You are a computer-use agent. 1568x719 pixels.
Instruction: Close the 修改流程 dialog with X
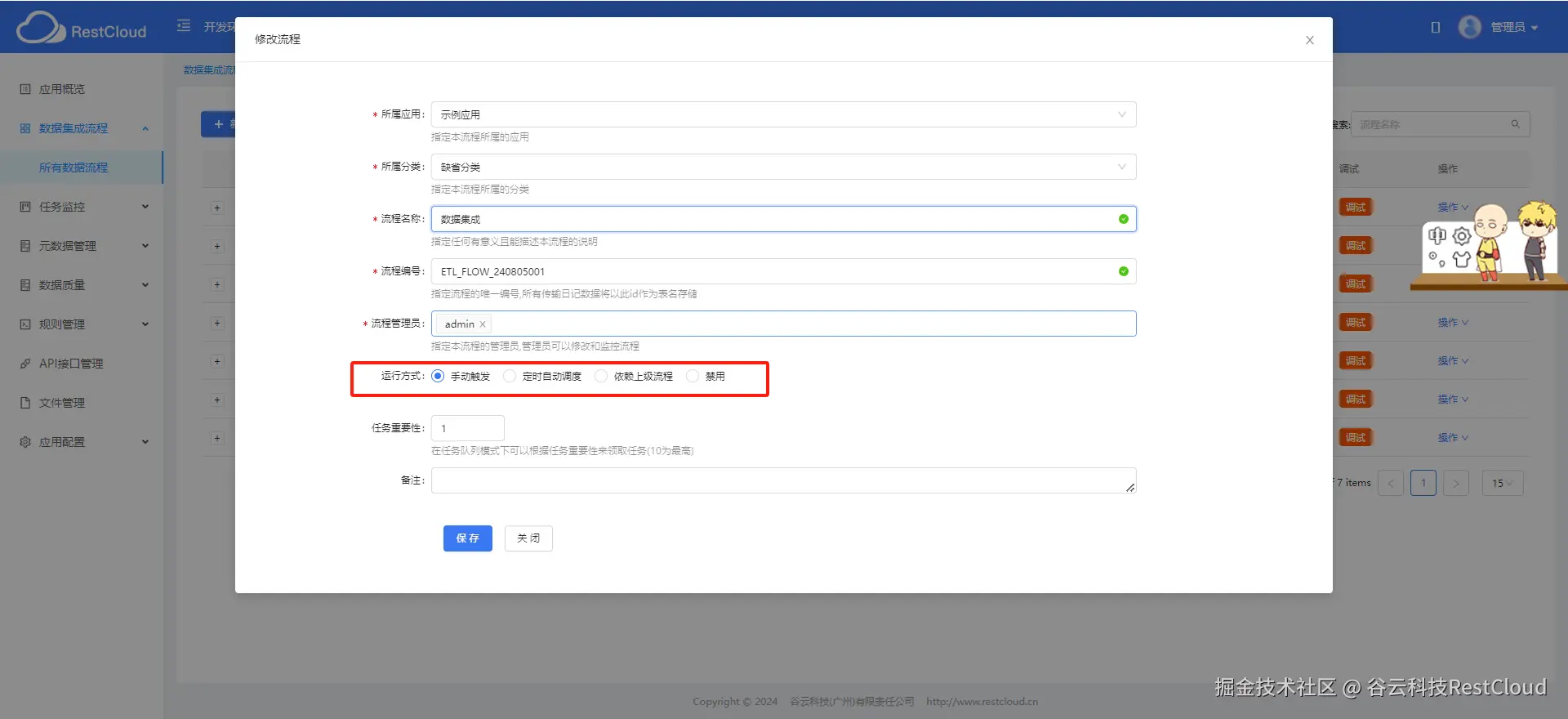pos(1309,40)
